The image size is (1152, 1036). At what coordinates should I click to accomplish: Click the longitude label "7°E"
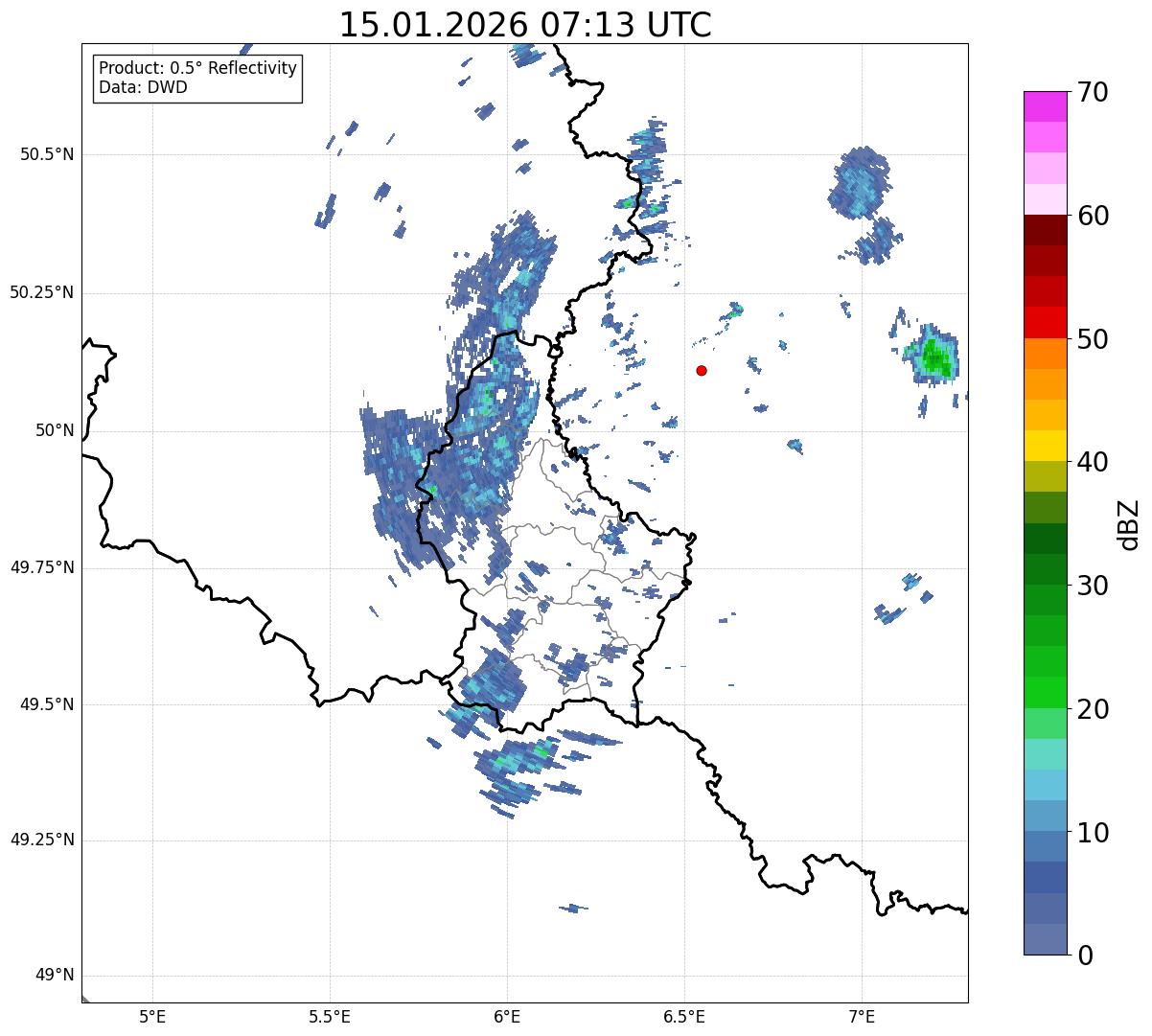click(862, 1016)
